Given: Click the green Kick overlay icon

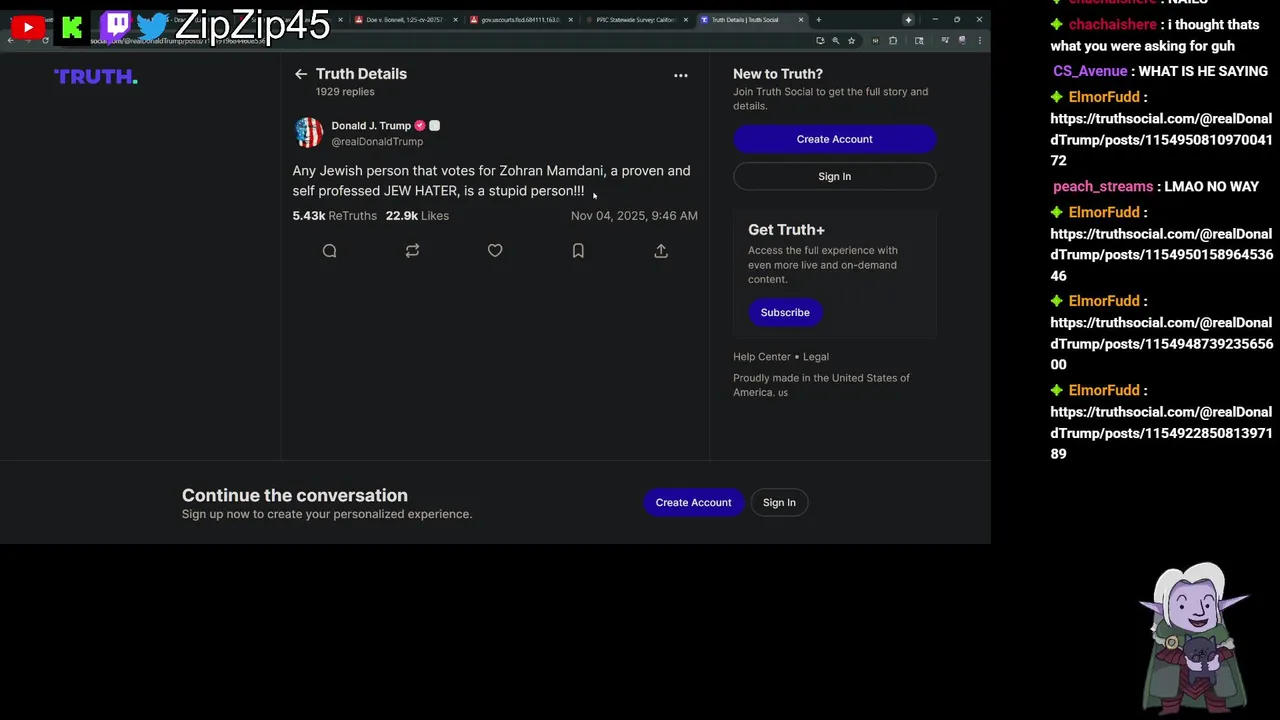Looking at the screenshot, I should click(72, 28).
